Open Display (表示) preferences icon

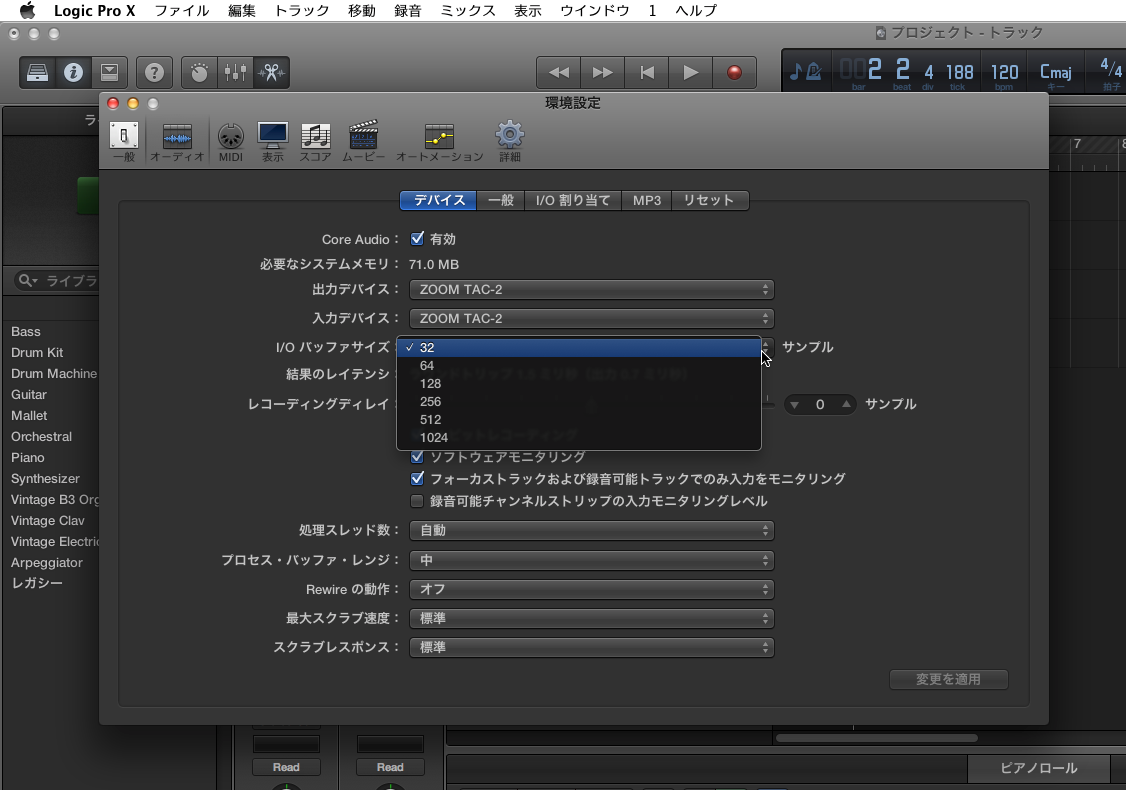pos(273,141)
